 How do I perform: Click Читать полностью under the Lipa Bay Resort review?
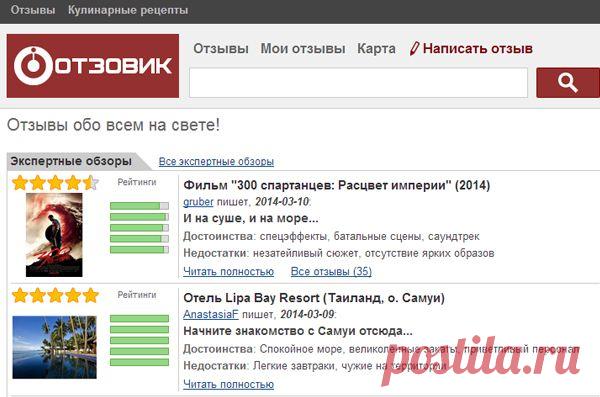[x=228, y=384]
